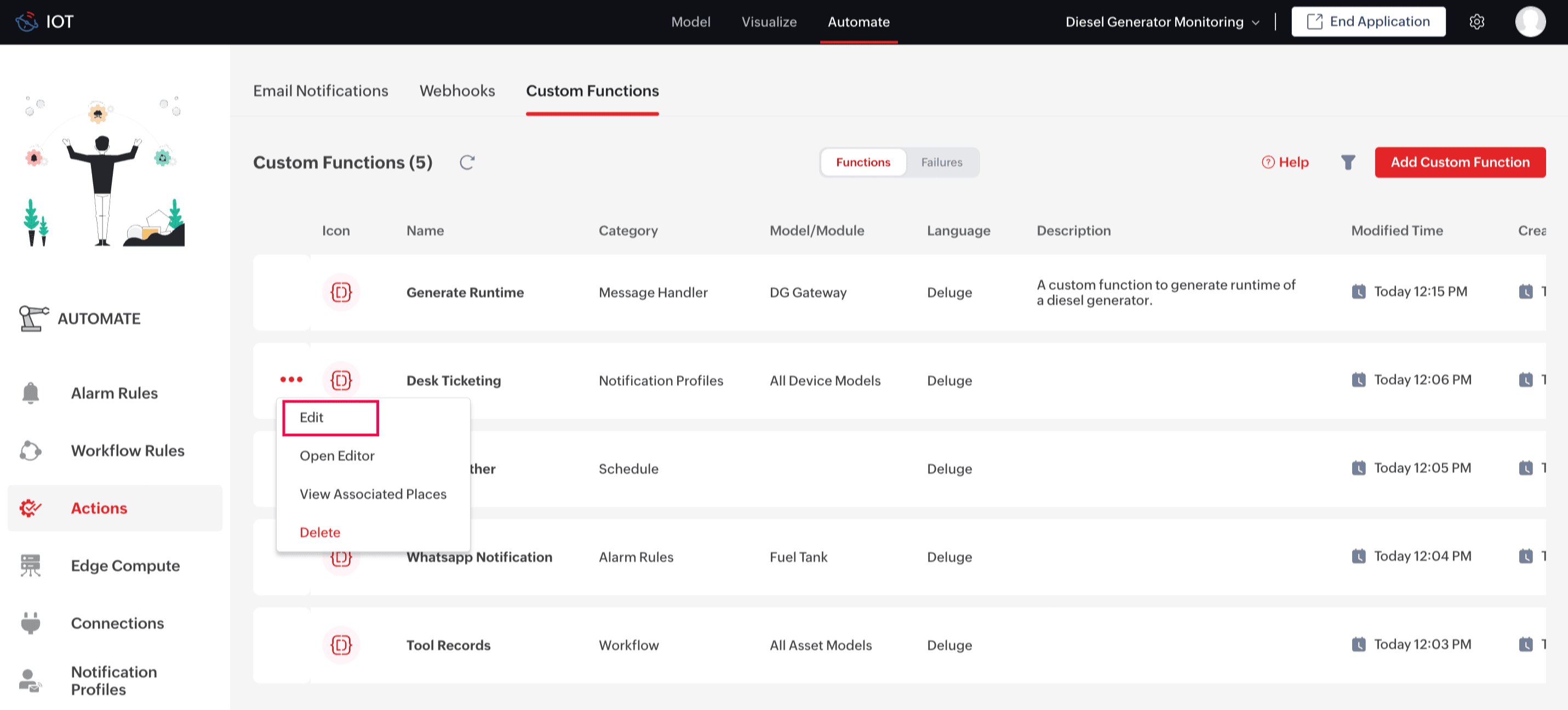Viewport: 1568px width, 710px height.
Task: Open the filter funnel icon
Action: [x=1348, y=163]
